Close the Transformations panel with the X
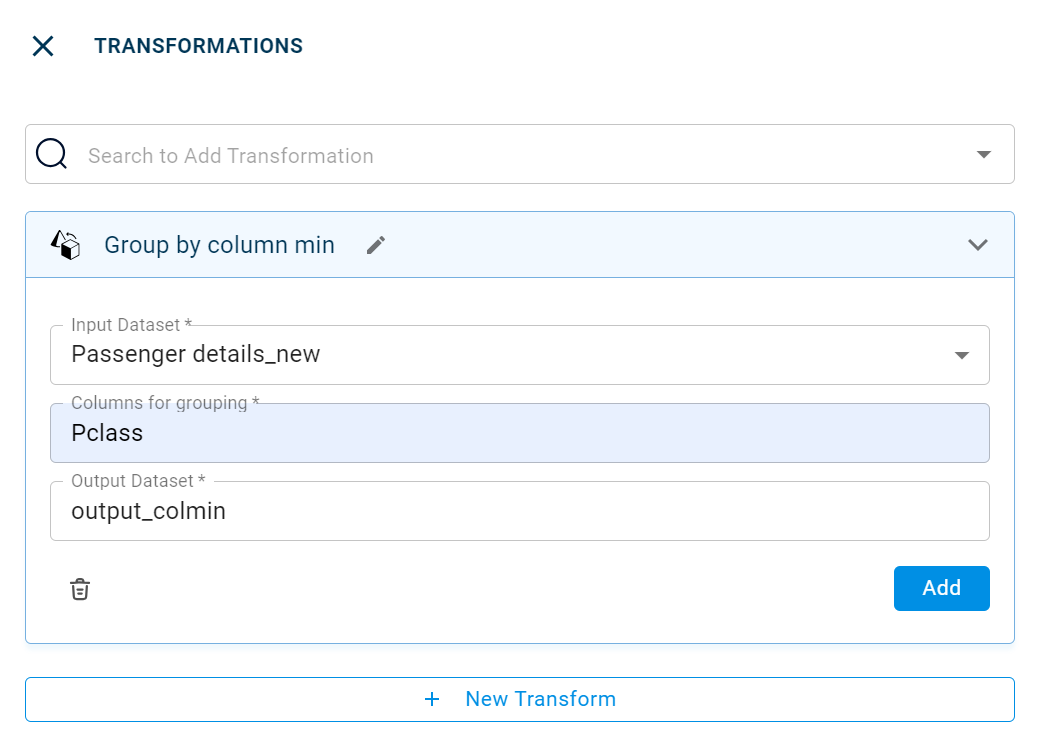The image size is (1042, 741). 43,46
